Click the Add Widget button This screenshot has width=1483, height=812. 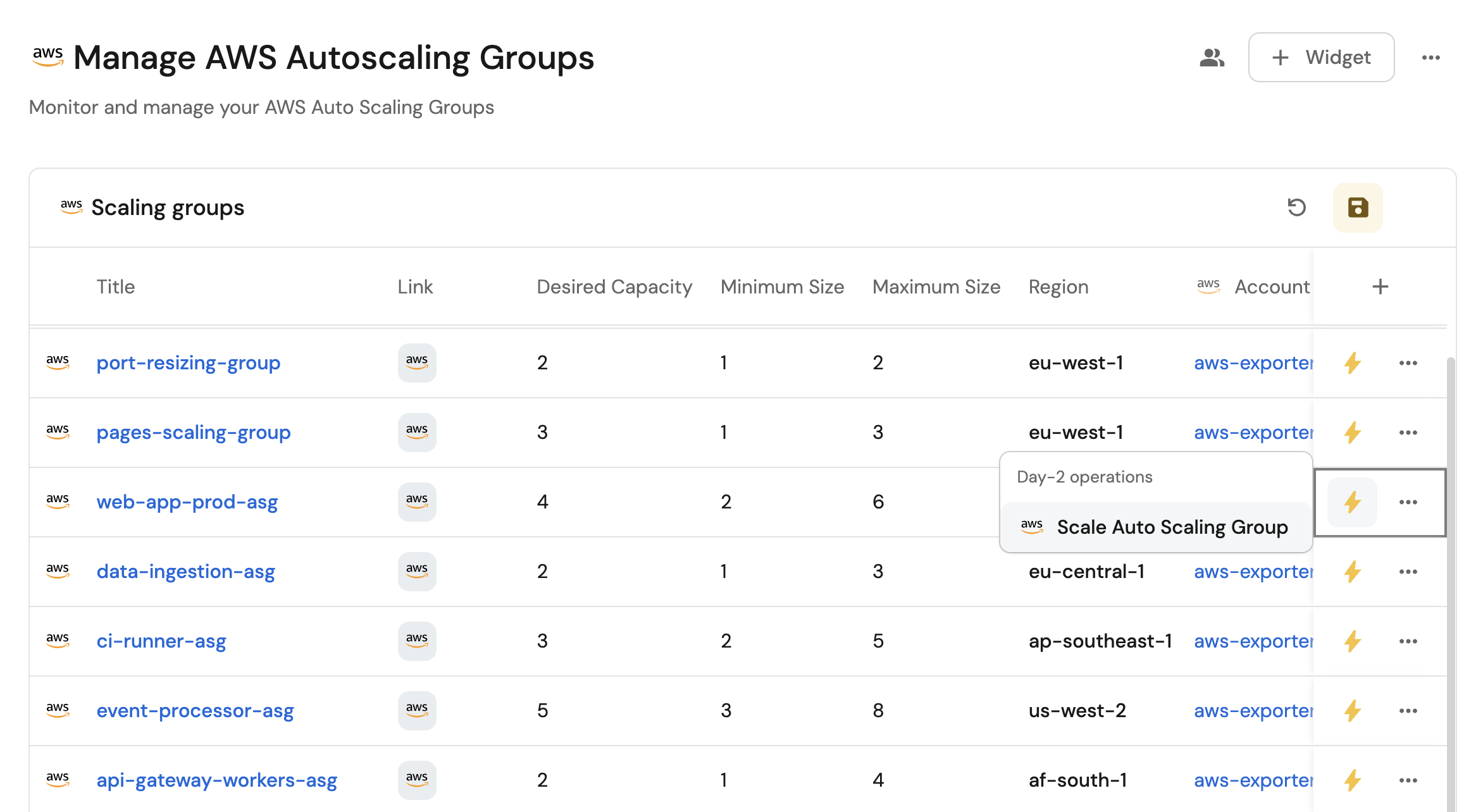coord(1321,58)
